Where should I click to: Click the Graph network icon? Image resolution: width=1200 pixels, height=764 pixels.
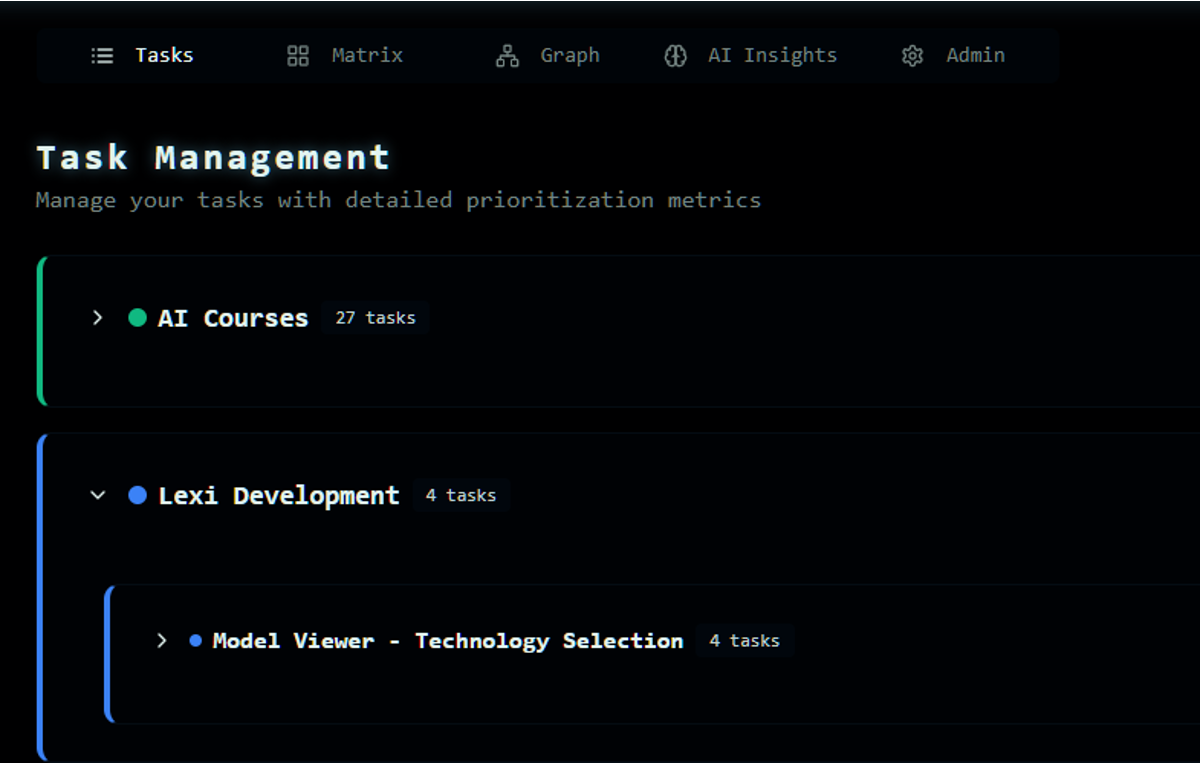[x=507, y=56]
